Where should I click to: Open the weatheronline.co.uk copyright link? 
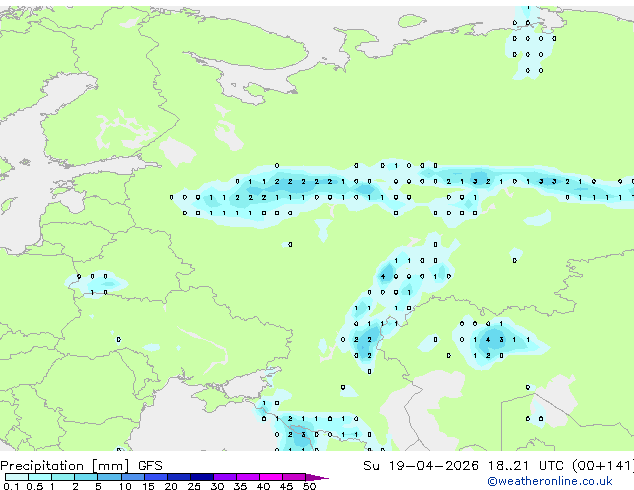pyautogui.click(x=550, y=481)
